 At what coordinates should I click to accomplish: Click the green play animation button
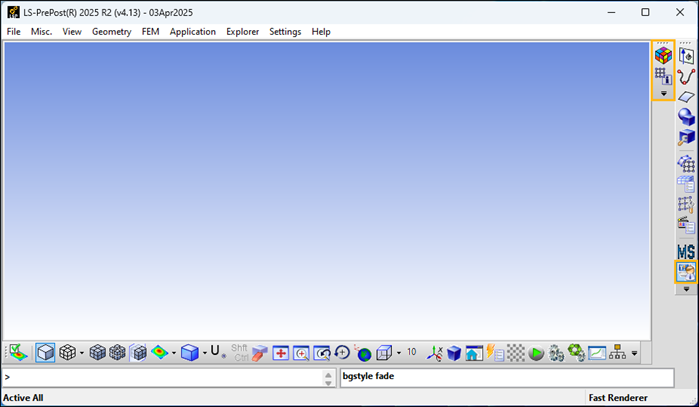coord(536,353)
